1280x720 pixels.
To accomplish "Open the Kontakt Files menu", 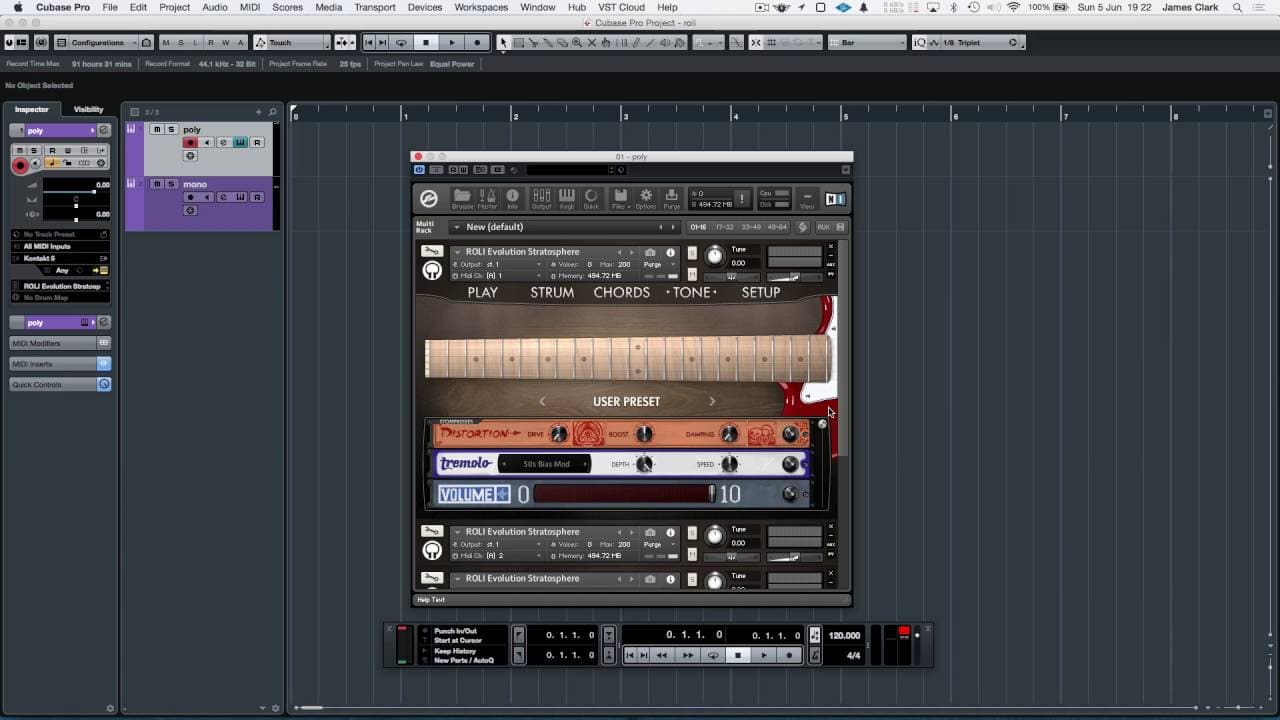I will (x=620, y=198).
